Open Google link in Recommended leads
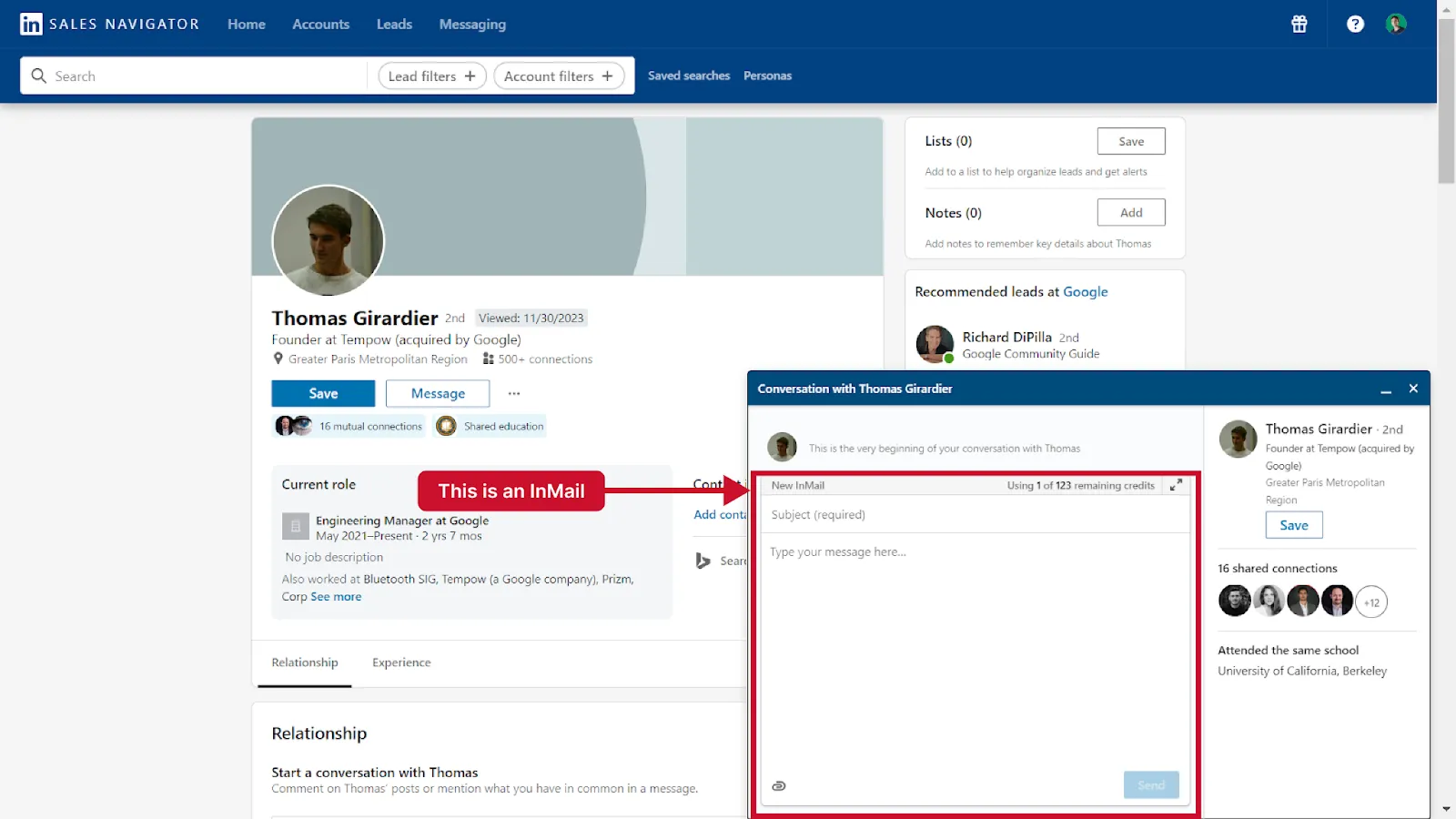 click(1086, 292)
